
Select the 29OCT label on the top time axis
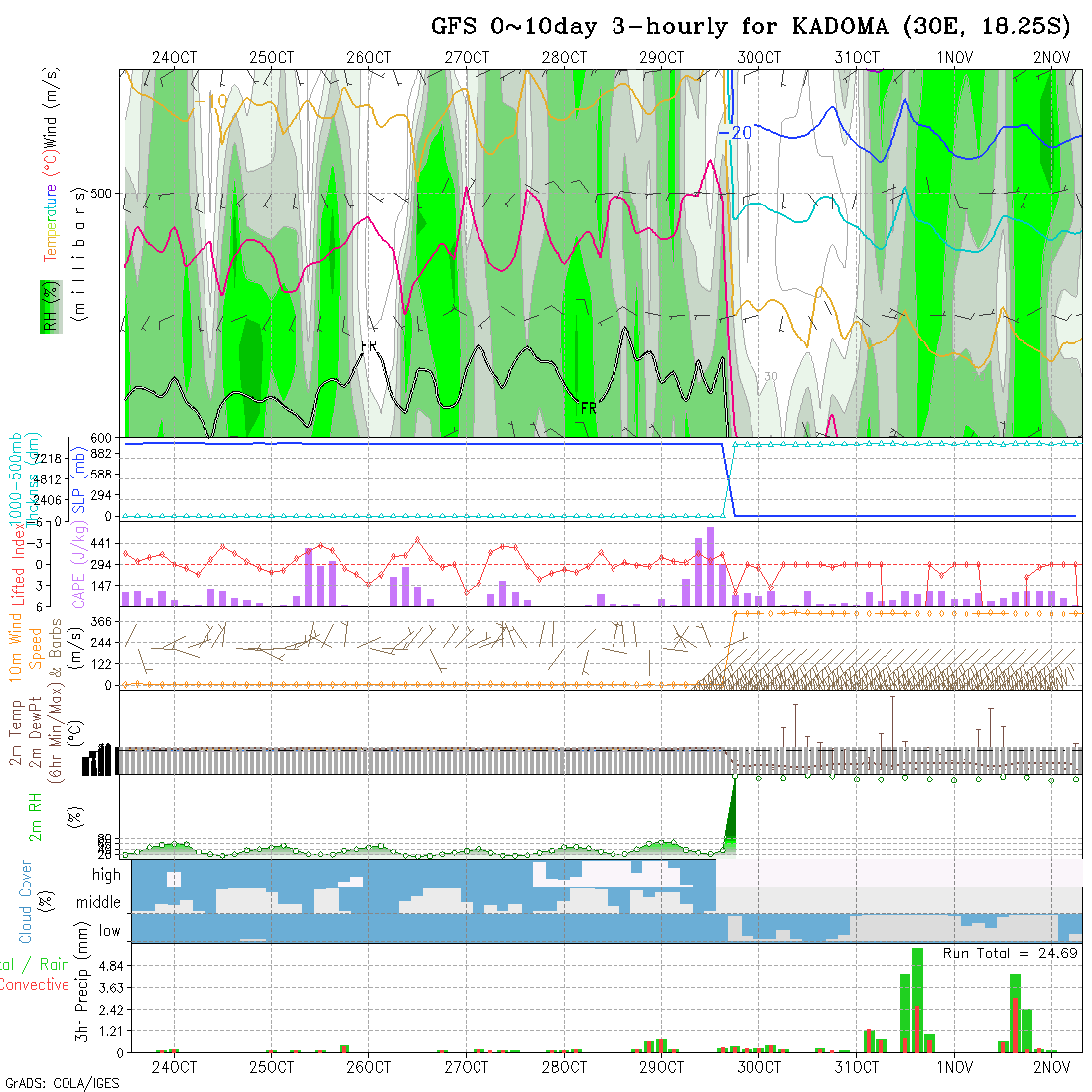[661, 58]
